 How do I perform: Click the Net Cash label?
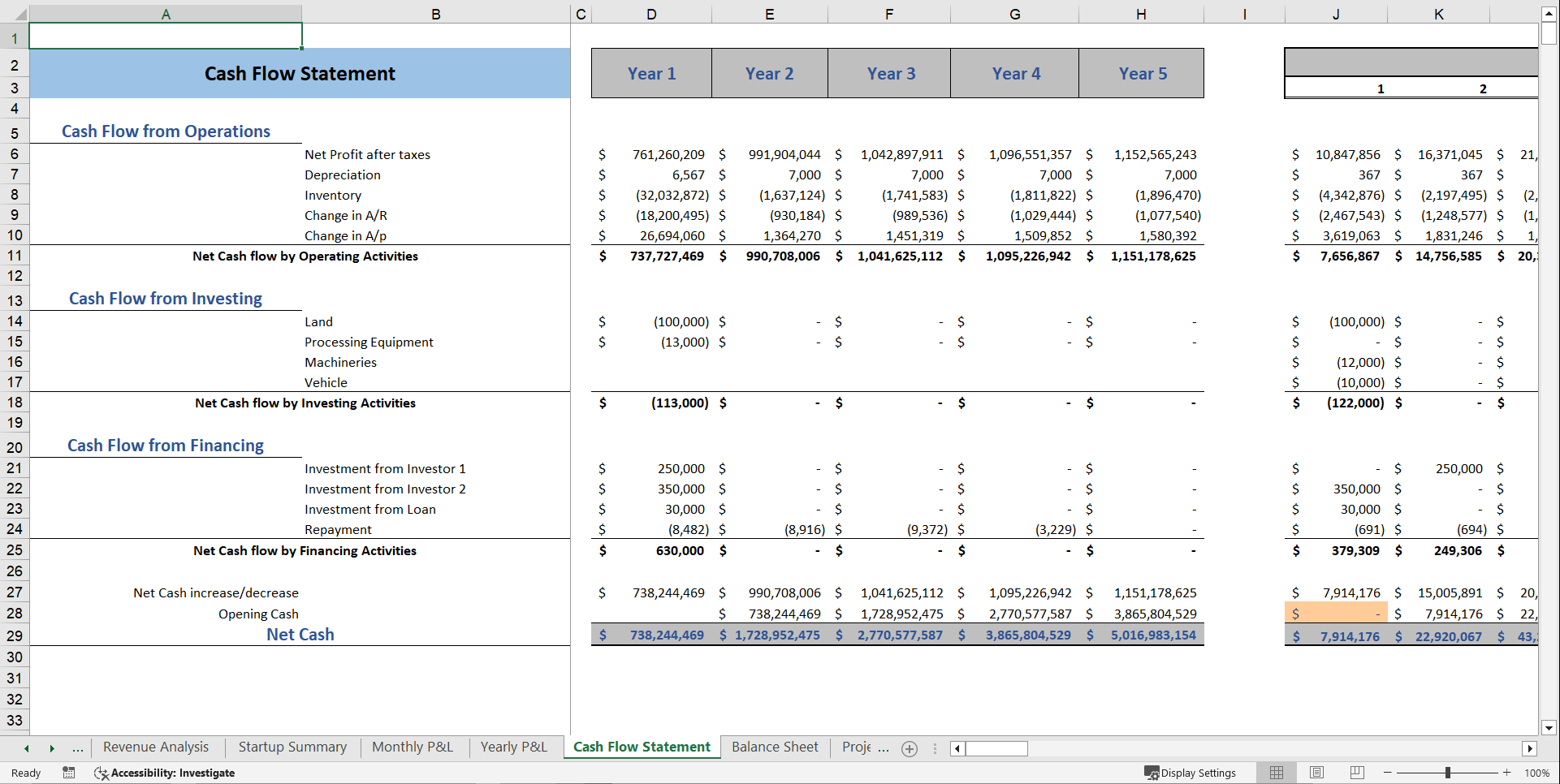(x=300, y=635)
